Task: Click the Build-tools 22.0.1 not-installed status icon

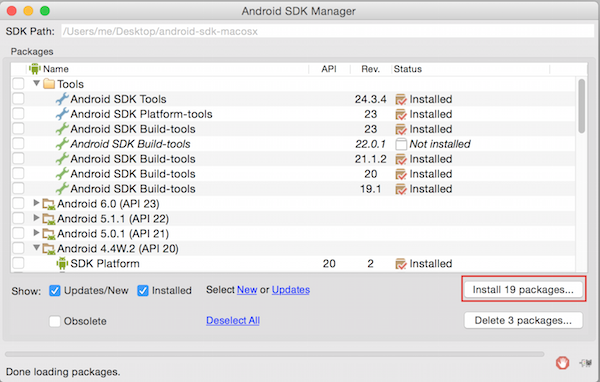Action: (401, 144)
